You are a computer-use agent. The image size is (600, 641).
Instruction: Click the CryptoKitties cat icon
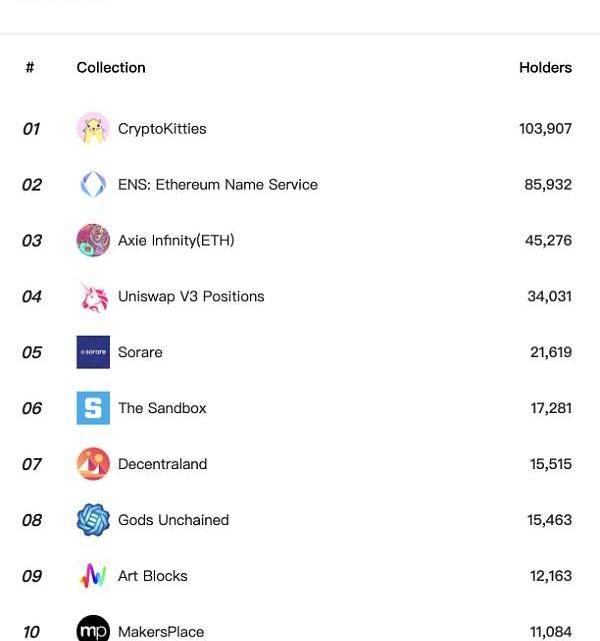pyautogui.click(x=93, y=129)
